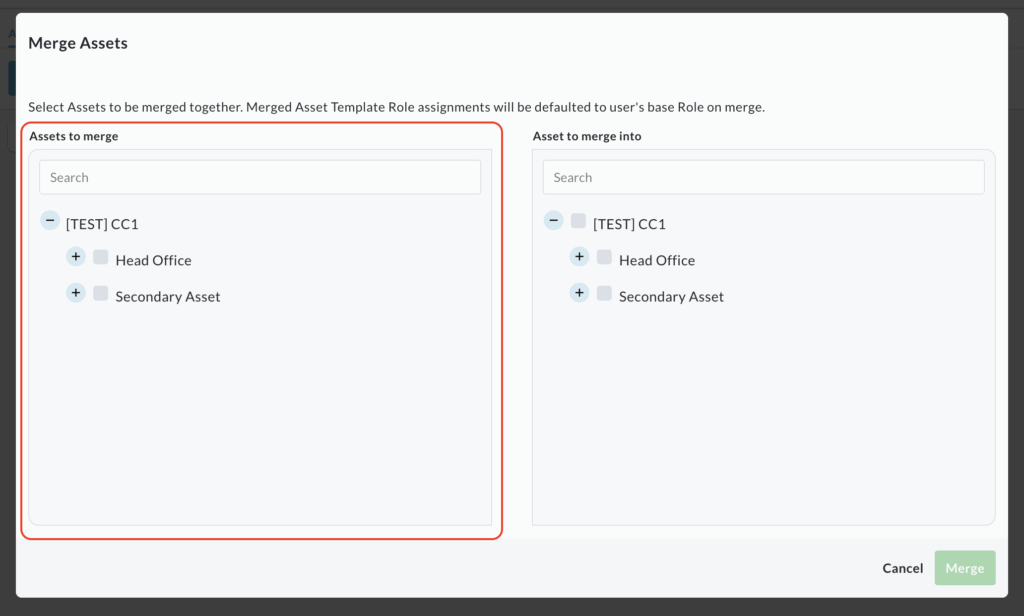Collapse [TEST] CC1 in Asset to merge into

[553, 220]
